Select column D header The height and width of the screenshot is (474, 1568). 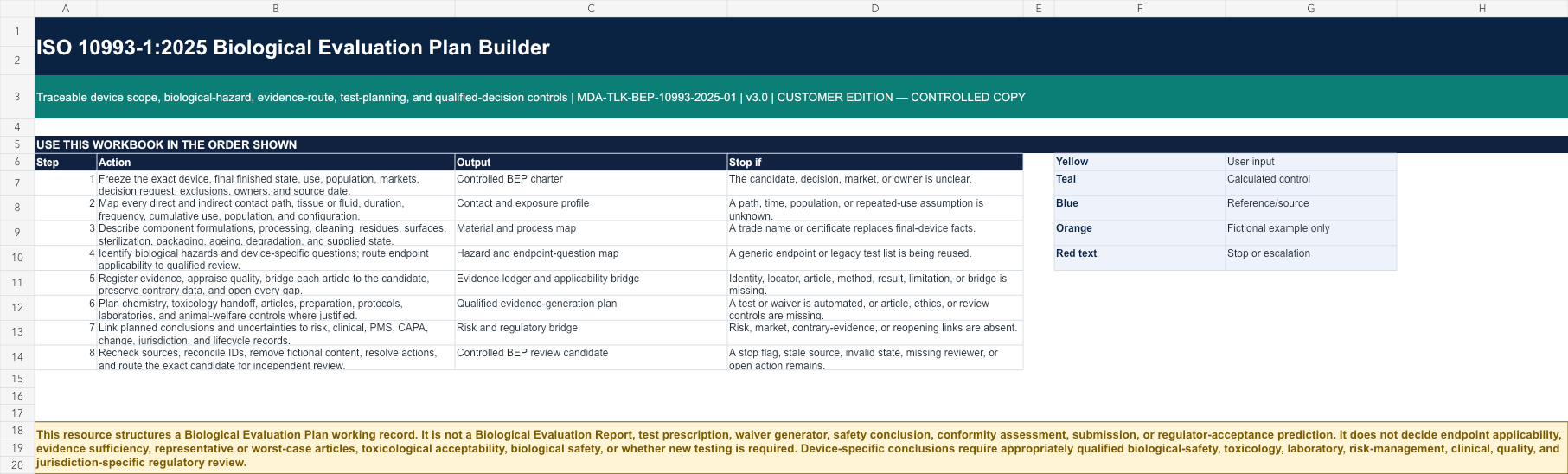(874, 9)
